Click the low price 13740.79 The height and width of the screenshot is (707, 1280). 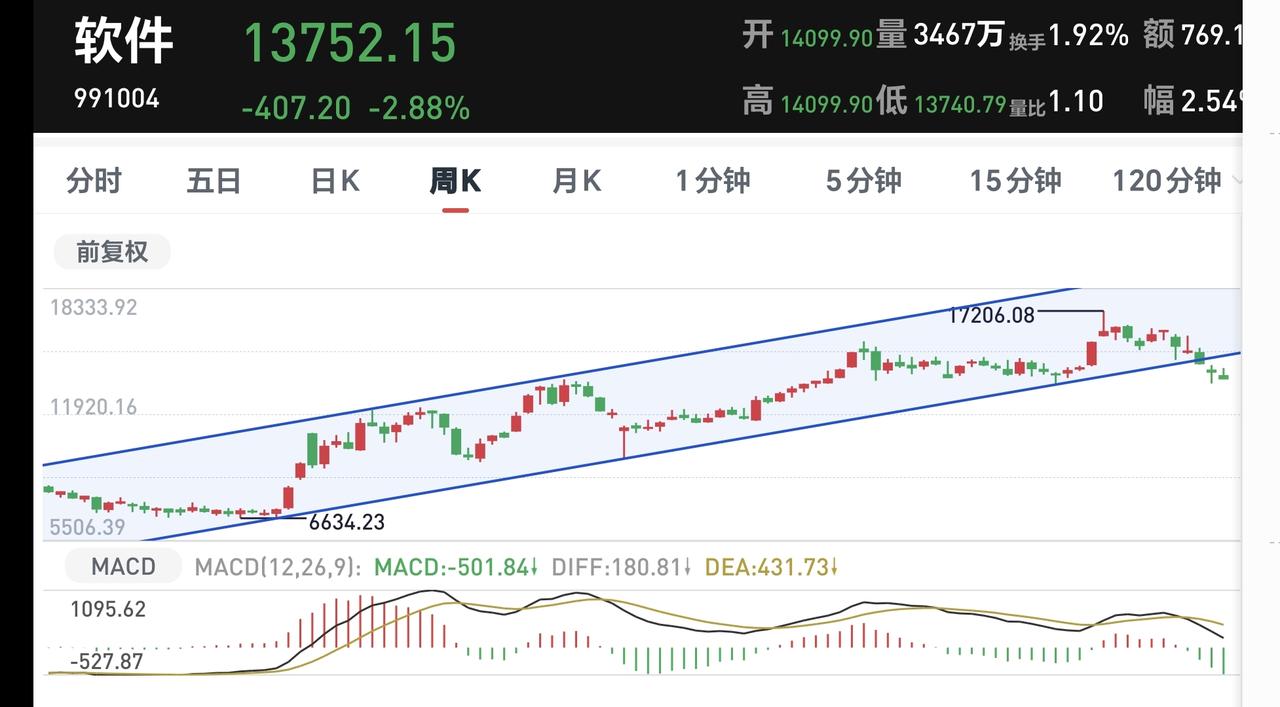pos(959,103)
